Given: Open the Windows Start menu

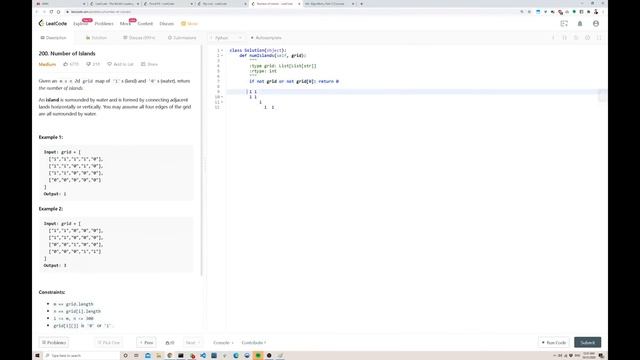Looking at the screenshot, I should (x=37, y=356).
